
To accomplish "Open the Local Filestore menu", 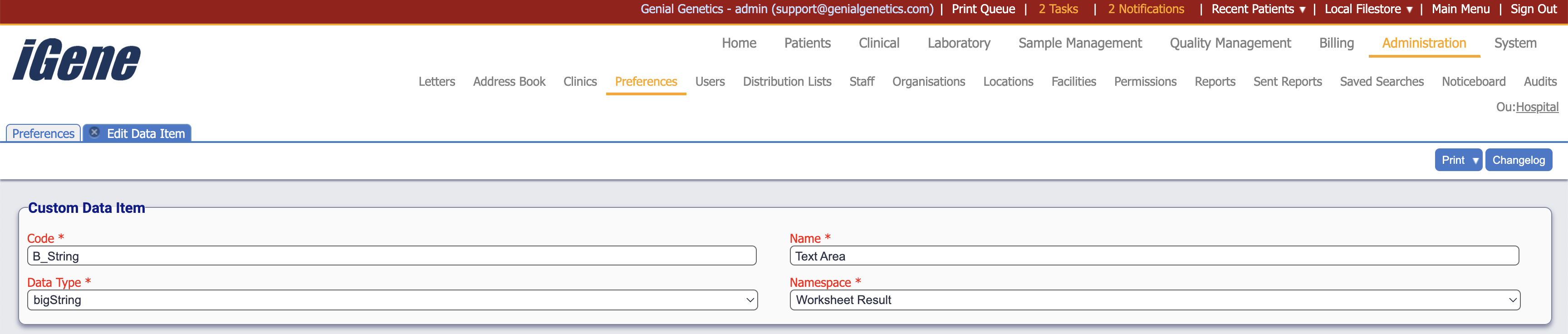I will click(x=1368, y=9).
